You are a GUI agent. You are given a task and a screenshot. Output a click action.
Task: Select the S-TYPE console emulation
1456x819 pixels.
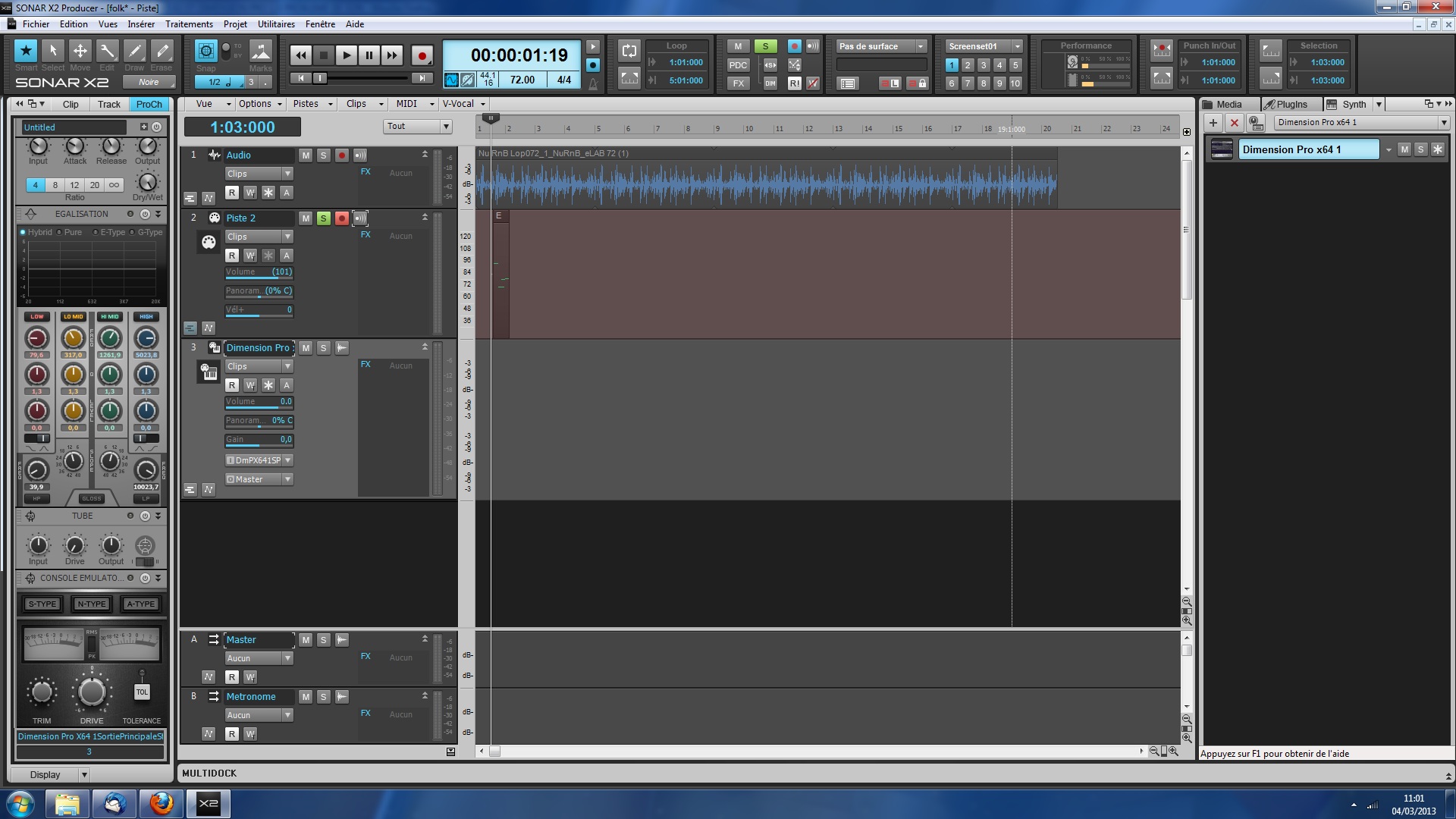[x=42, y=604]
